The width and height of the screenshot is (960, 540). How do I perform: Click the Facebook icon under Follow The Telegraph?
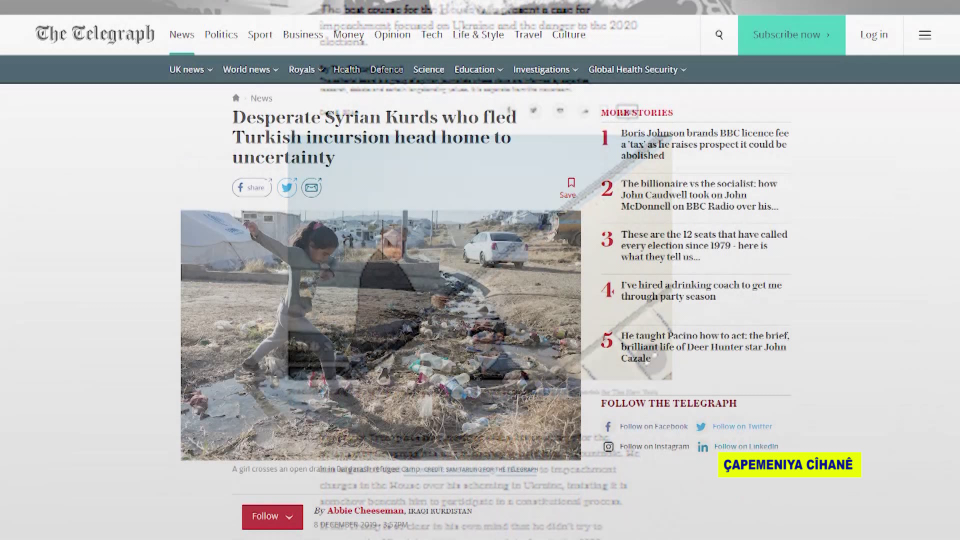point(608,427)
